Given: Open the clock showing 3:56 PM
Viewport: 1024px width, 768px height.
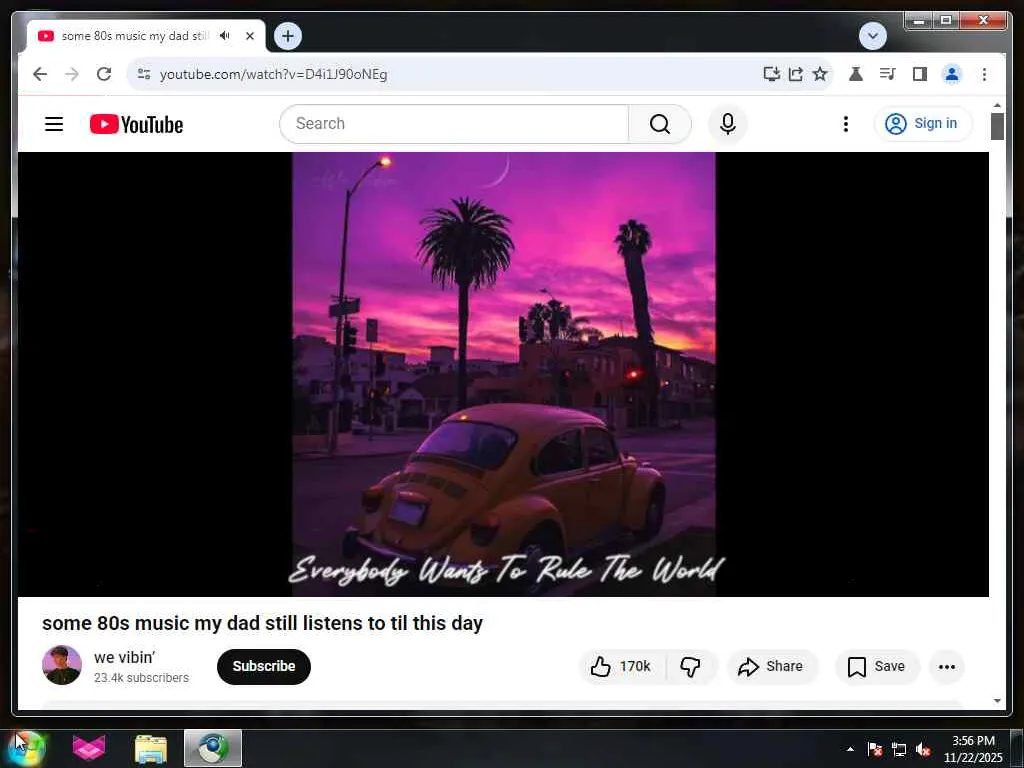Looking at the screenshot, I should [x=973, y=749].
